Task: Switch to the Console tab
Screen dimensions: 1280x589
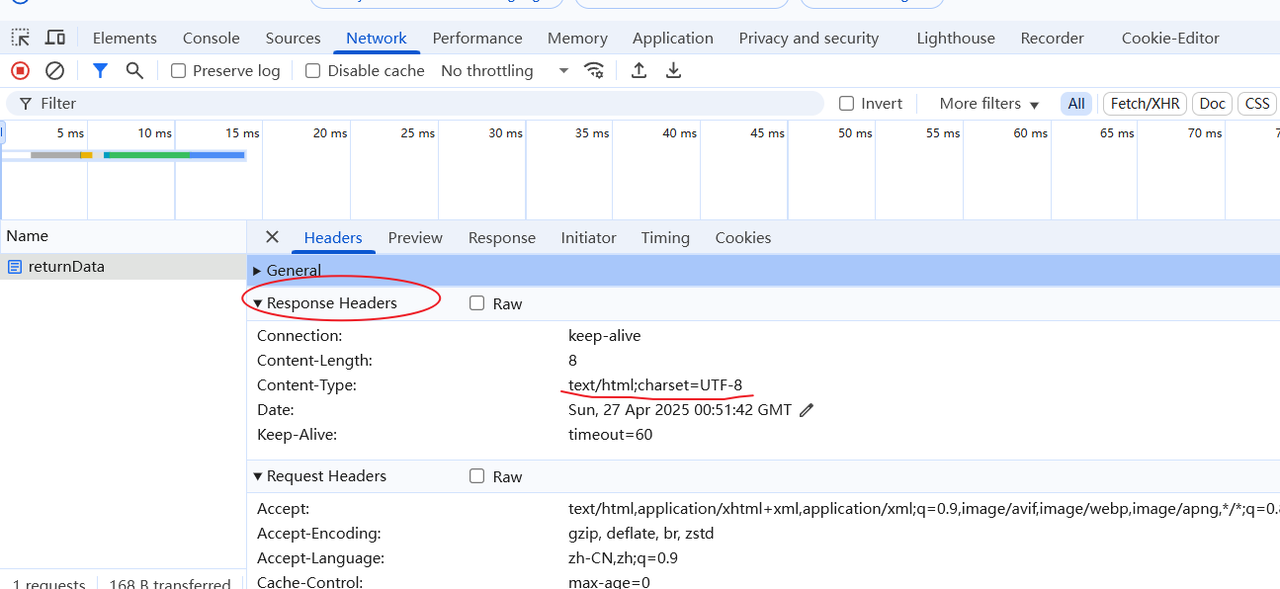Action: (x=211, y=38)
